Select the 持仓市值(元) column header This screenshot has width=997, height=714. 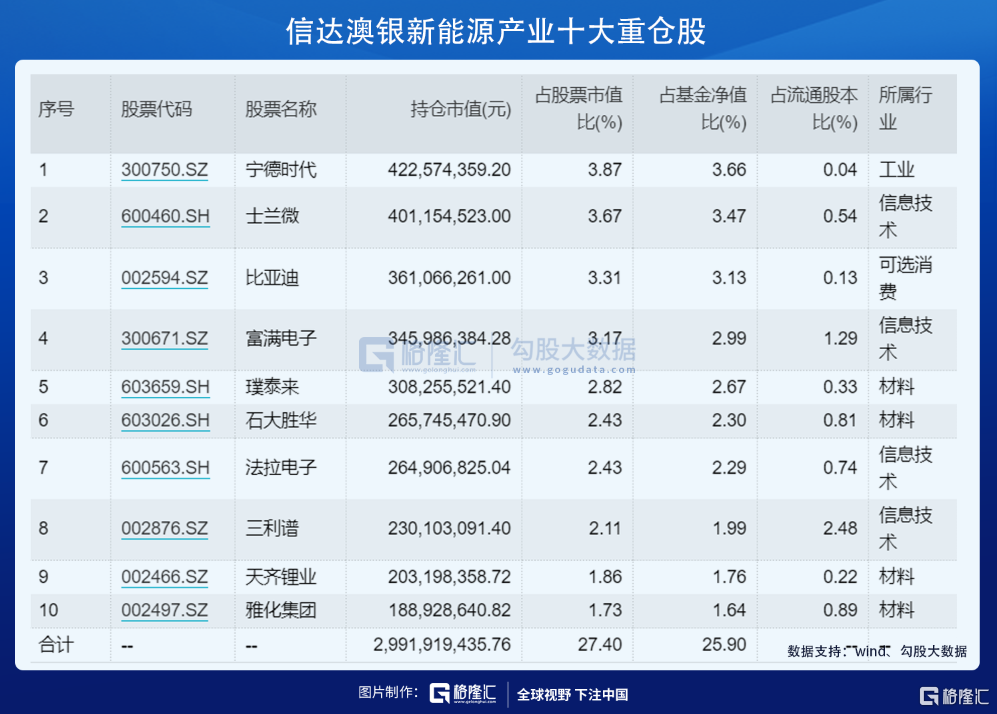point(460,109)
